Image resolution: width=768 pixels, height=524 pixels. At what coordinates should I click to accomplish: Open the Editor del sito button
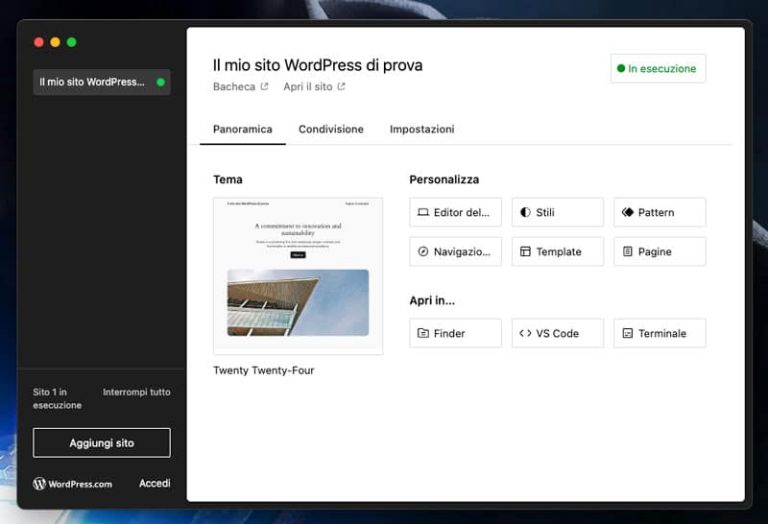455,212
